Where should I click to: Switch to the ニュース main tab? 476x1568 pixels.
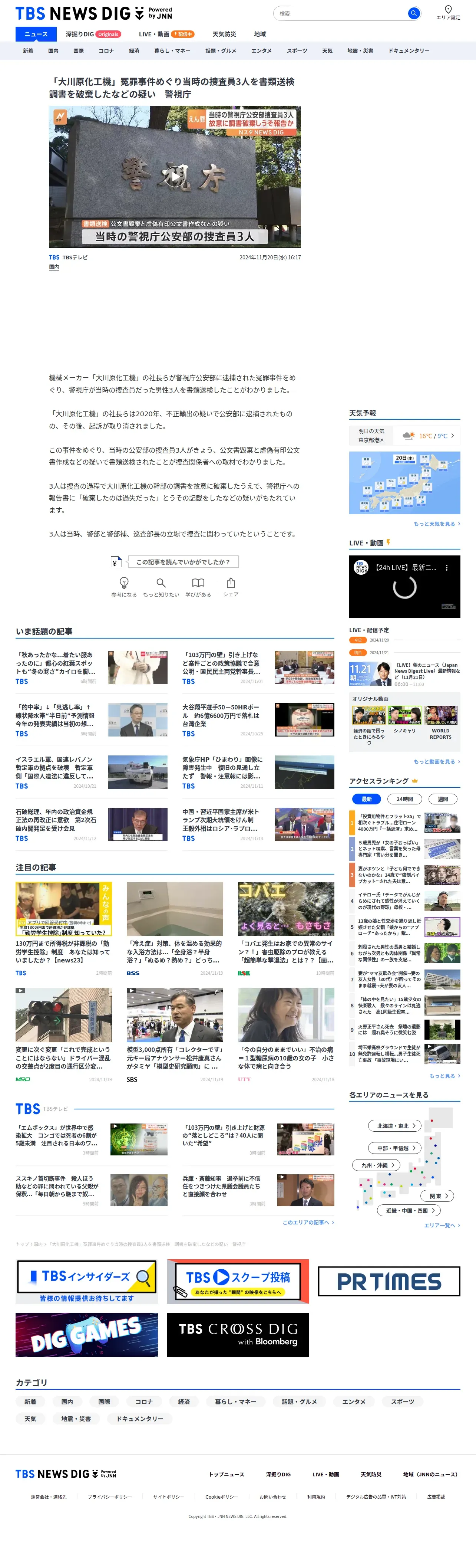[36, 34]
